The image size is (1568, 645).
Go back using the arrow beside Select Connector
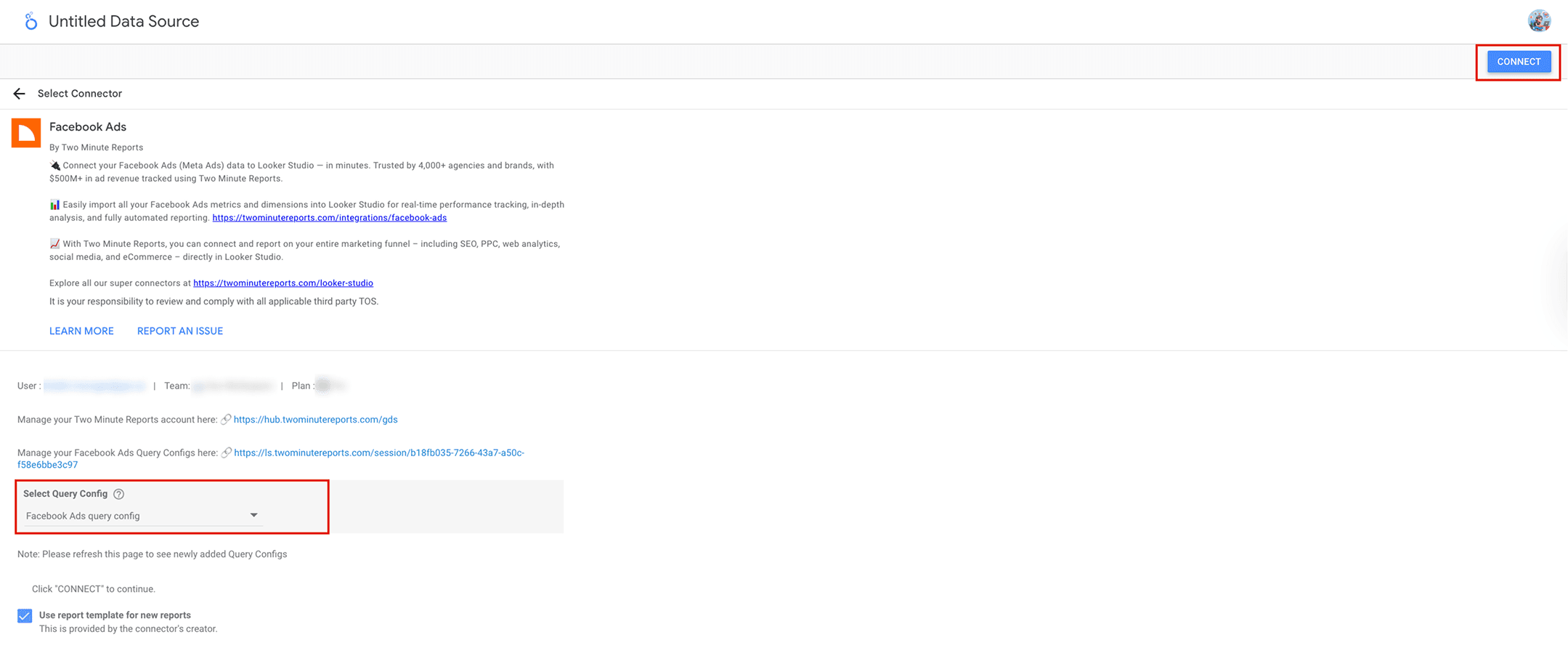point(20,94)
